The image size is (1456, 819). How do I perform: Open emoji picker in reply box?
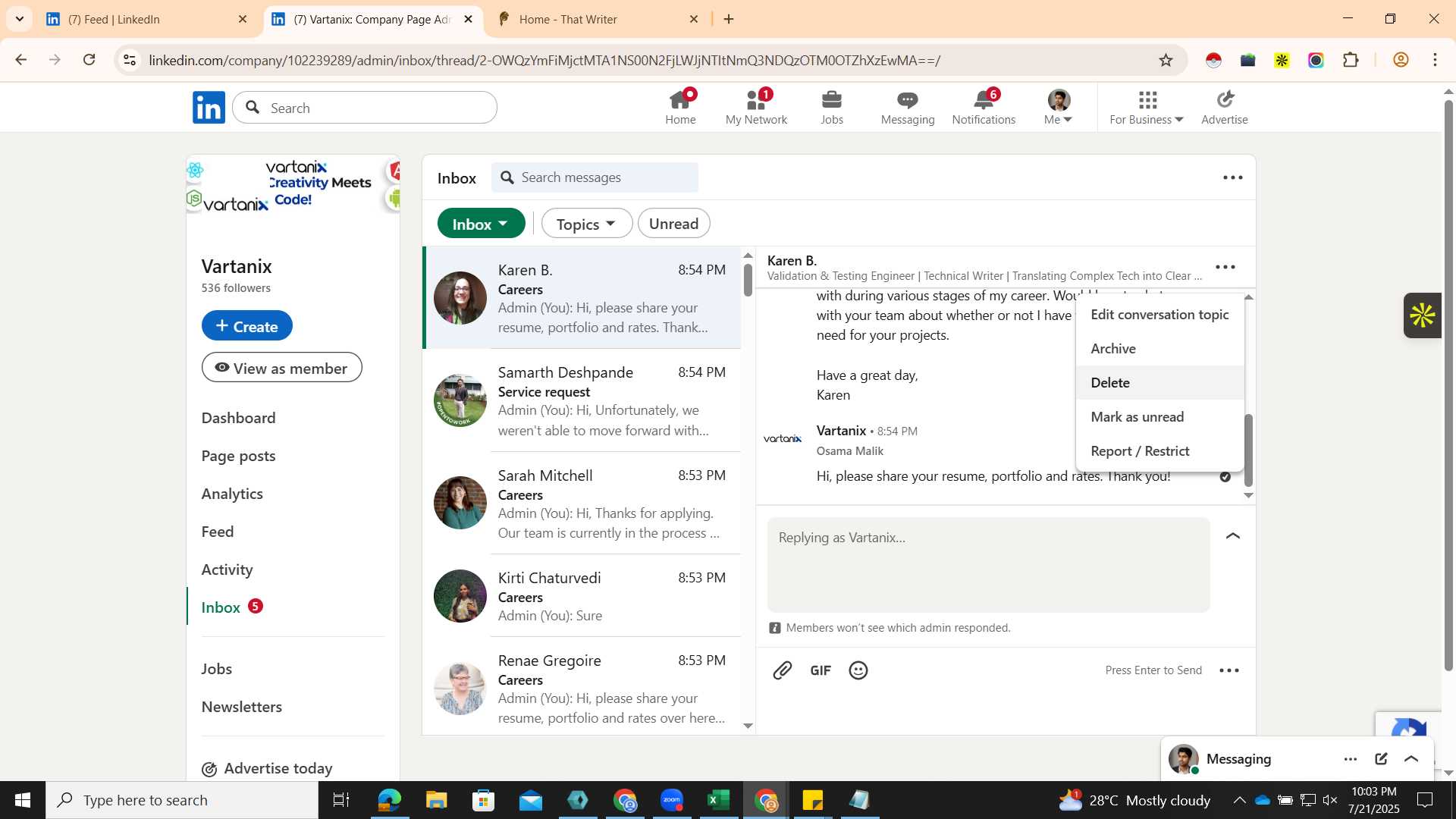[x=858, y=670]
